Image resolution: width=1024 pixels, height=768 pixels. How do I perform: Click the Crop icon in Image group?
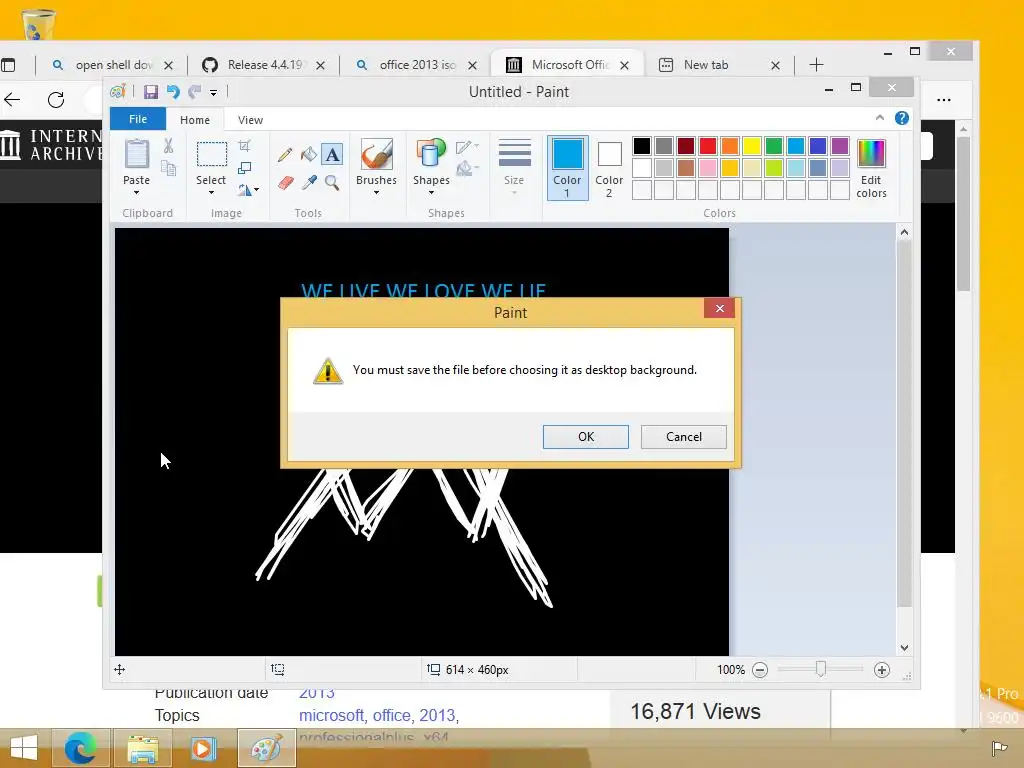click(x=244, y=146)
